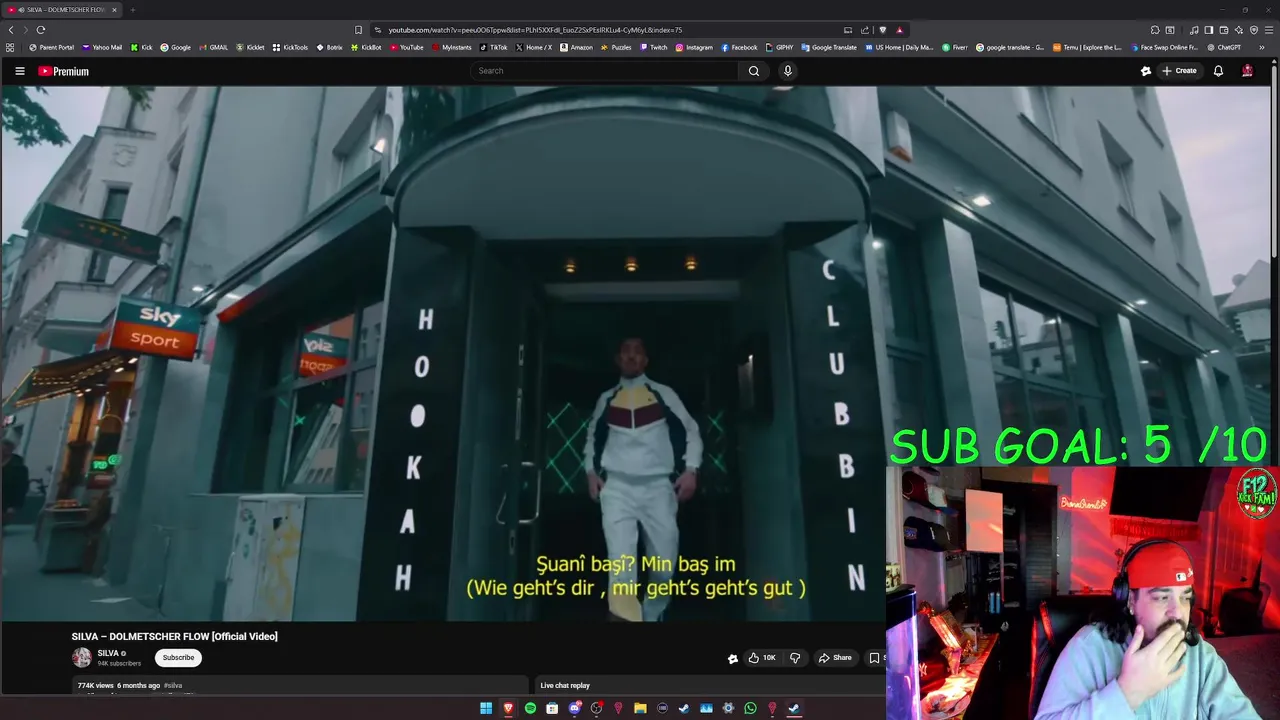Go to YouTube Premium home logo
The height and width of the screenshot is (720, 1280).
click(x=64, y=71)
